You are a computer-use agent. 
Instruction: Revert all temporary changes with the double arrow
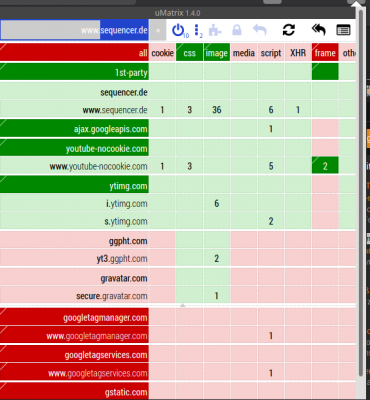tap(319, 30)
